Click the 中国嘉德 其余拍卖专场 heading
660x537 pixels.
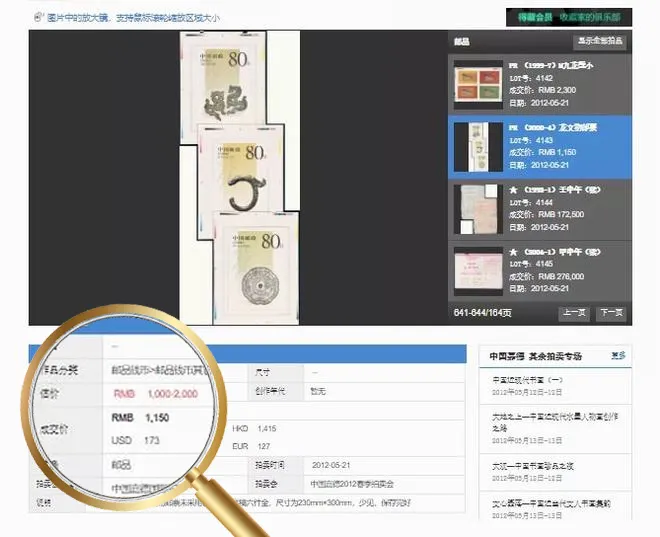535,356
